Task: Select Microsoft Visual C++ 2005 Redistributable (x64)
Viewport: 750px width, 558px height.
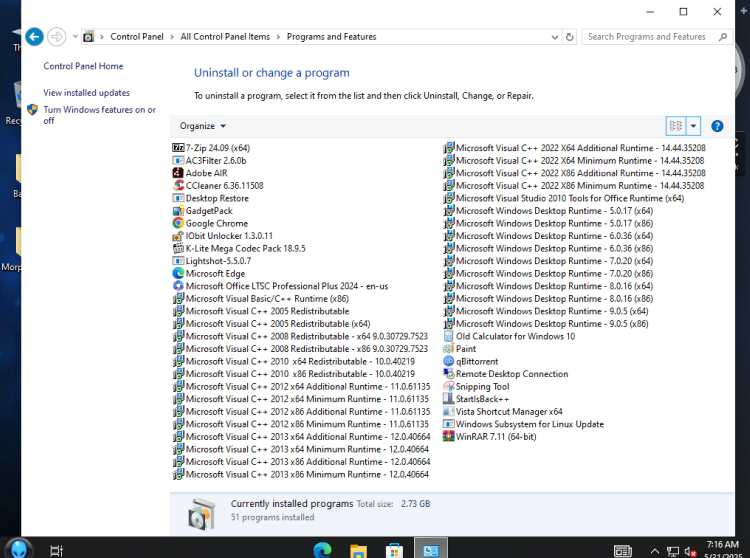Action: 271,323
